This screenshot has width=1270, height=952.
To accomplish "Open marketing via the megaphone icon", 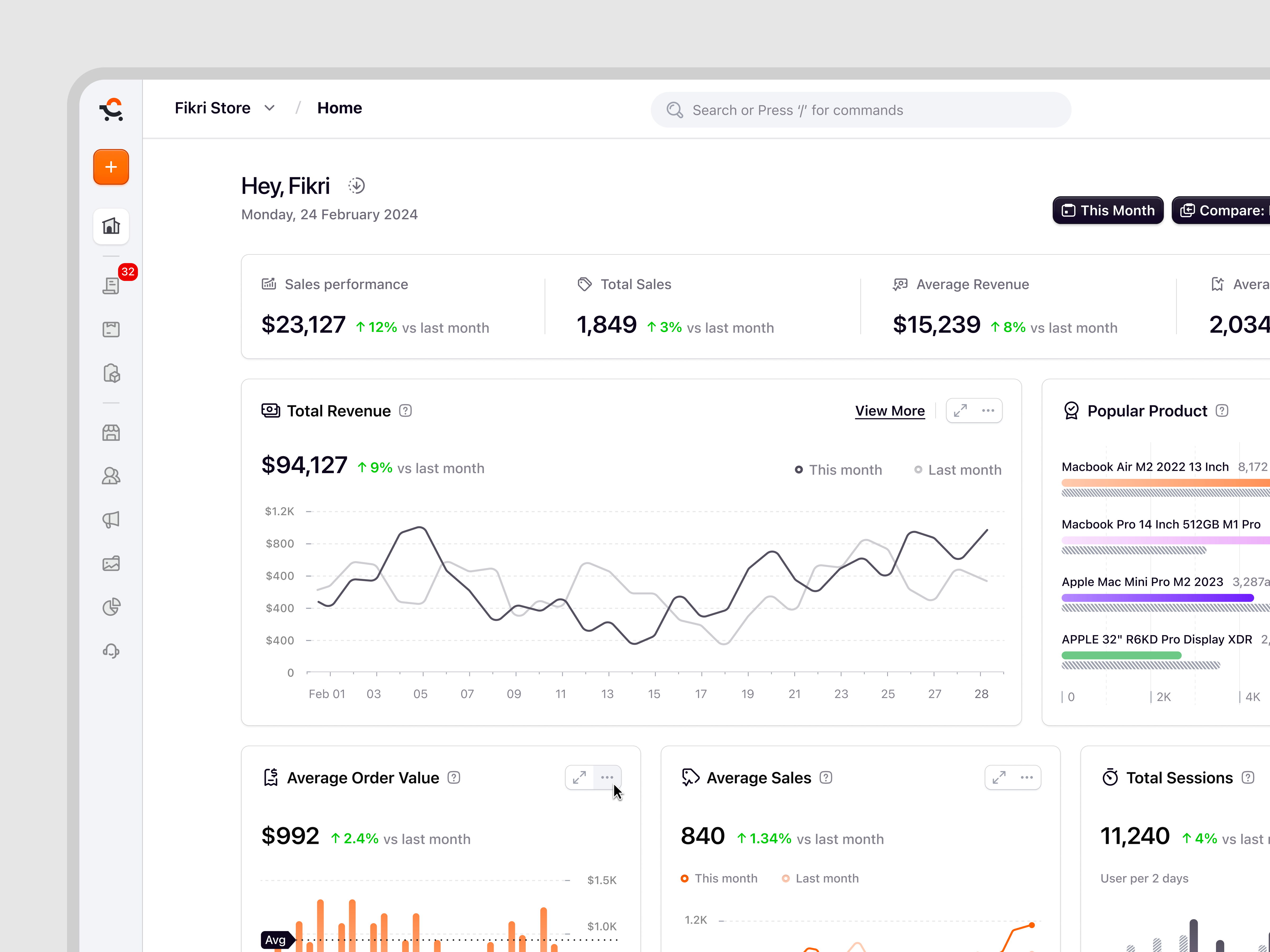I will pos(111,519).
